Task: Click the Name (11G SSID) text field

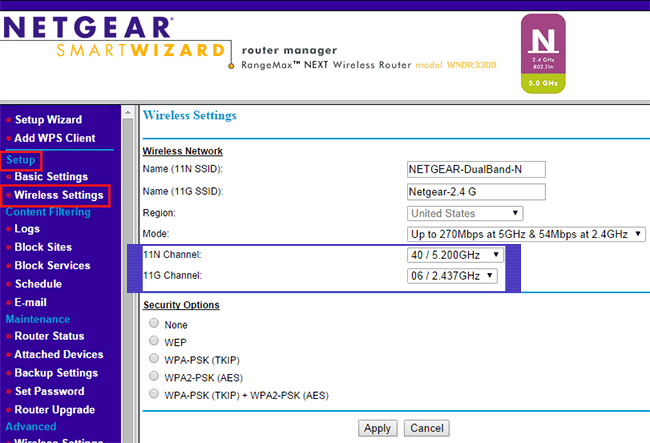Action: tap(476, 192)
